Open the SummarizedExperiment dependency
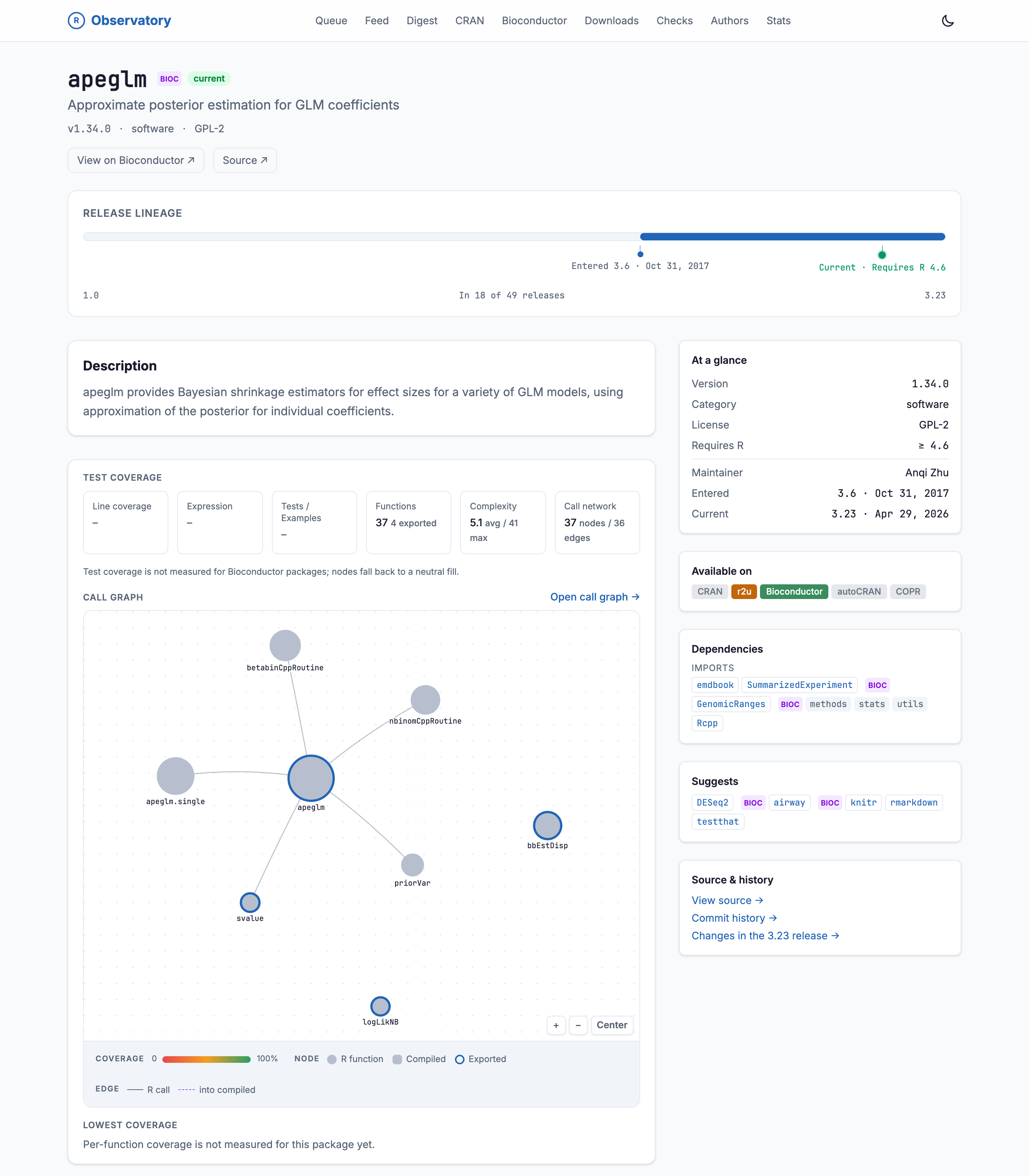The width and height of the screenshot is (1029, 1176). click(799, 685)
